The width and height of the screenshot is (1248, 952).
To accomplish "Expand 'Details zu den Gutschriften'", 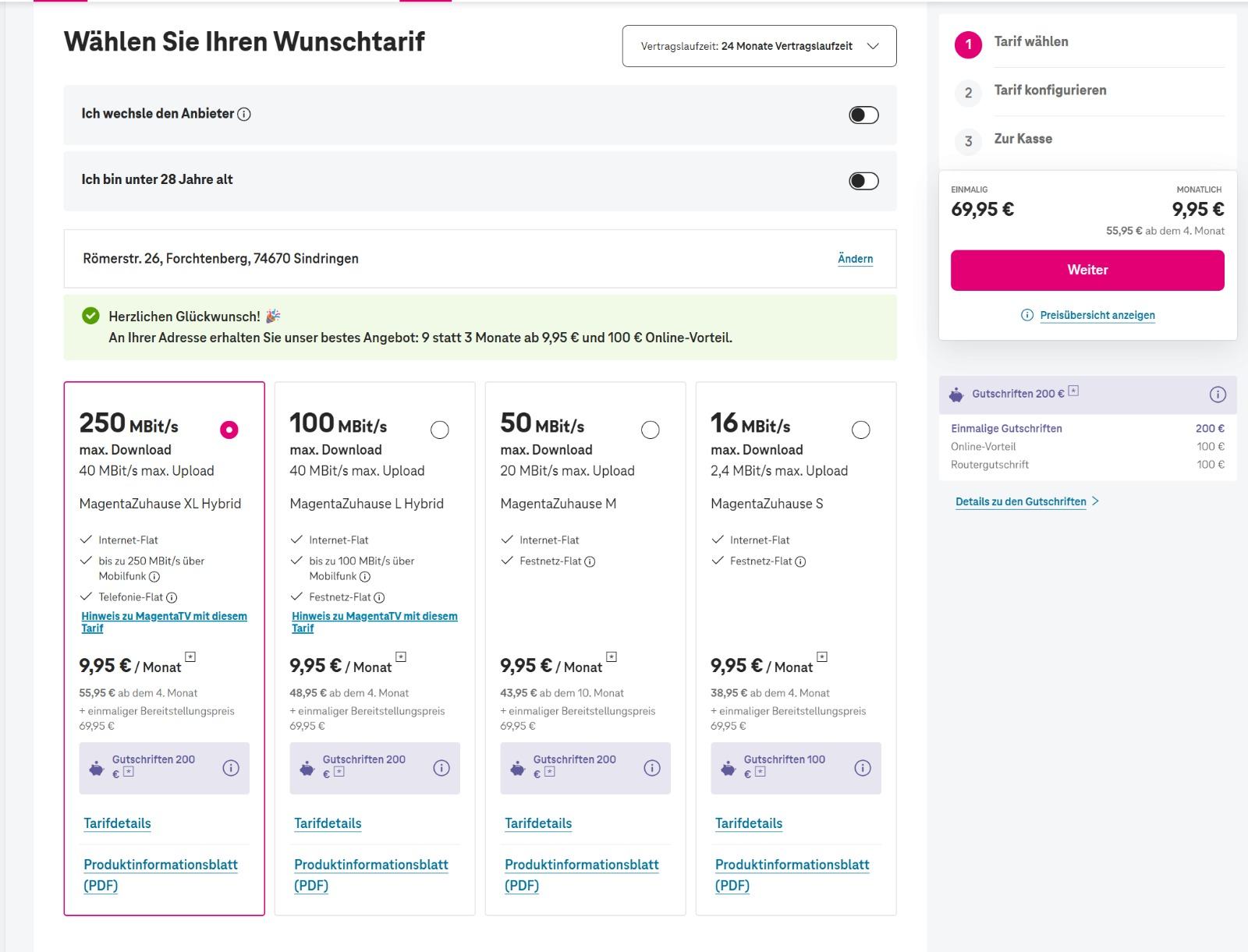I will (x=1026, y=501).
